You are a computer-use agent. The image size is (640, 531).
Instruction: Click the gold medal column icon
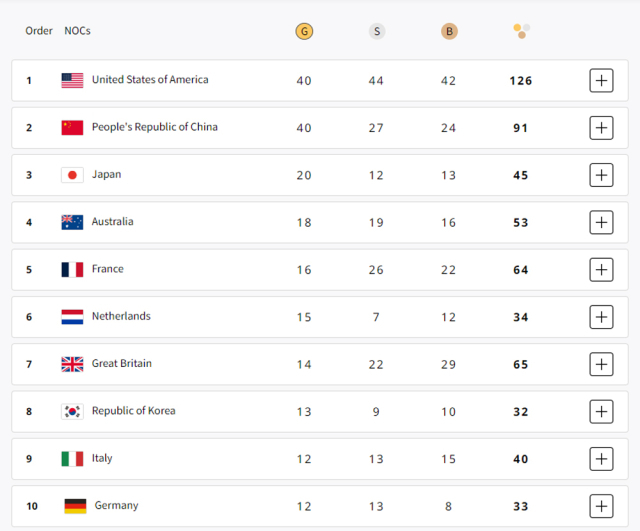click(x=304, y=31)
